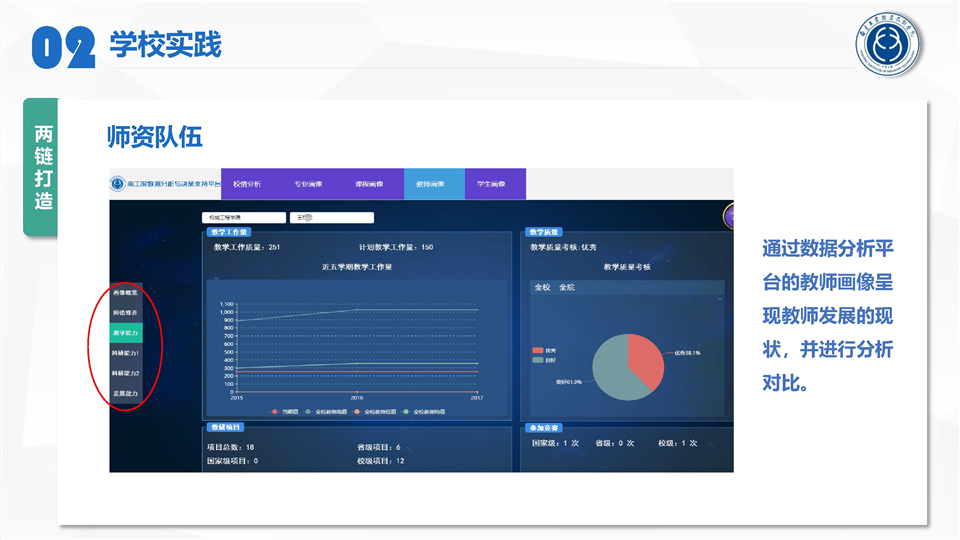Open 科研能力2 in the side menu

coord(126,373)
